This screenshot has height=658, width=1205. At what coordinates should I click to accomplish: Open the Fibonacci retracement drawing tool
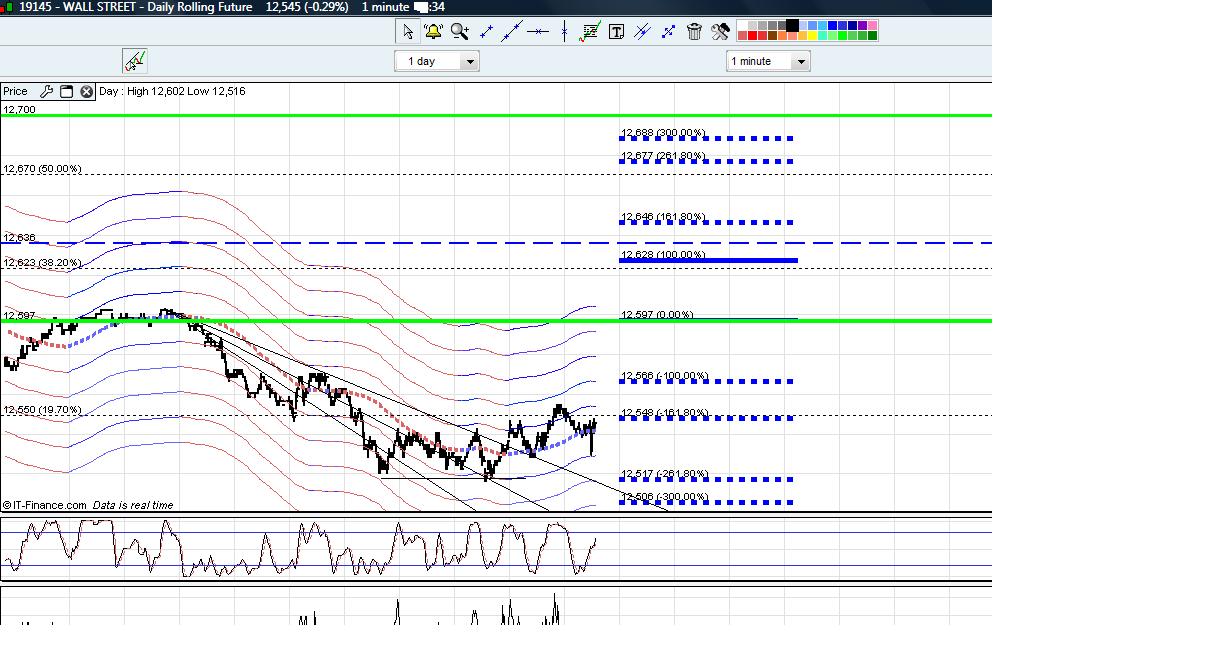pos(590,32)
